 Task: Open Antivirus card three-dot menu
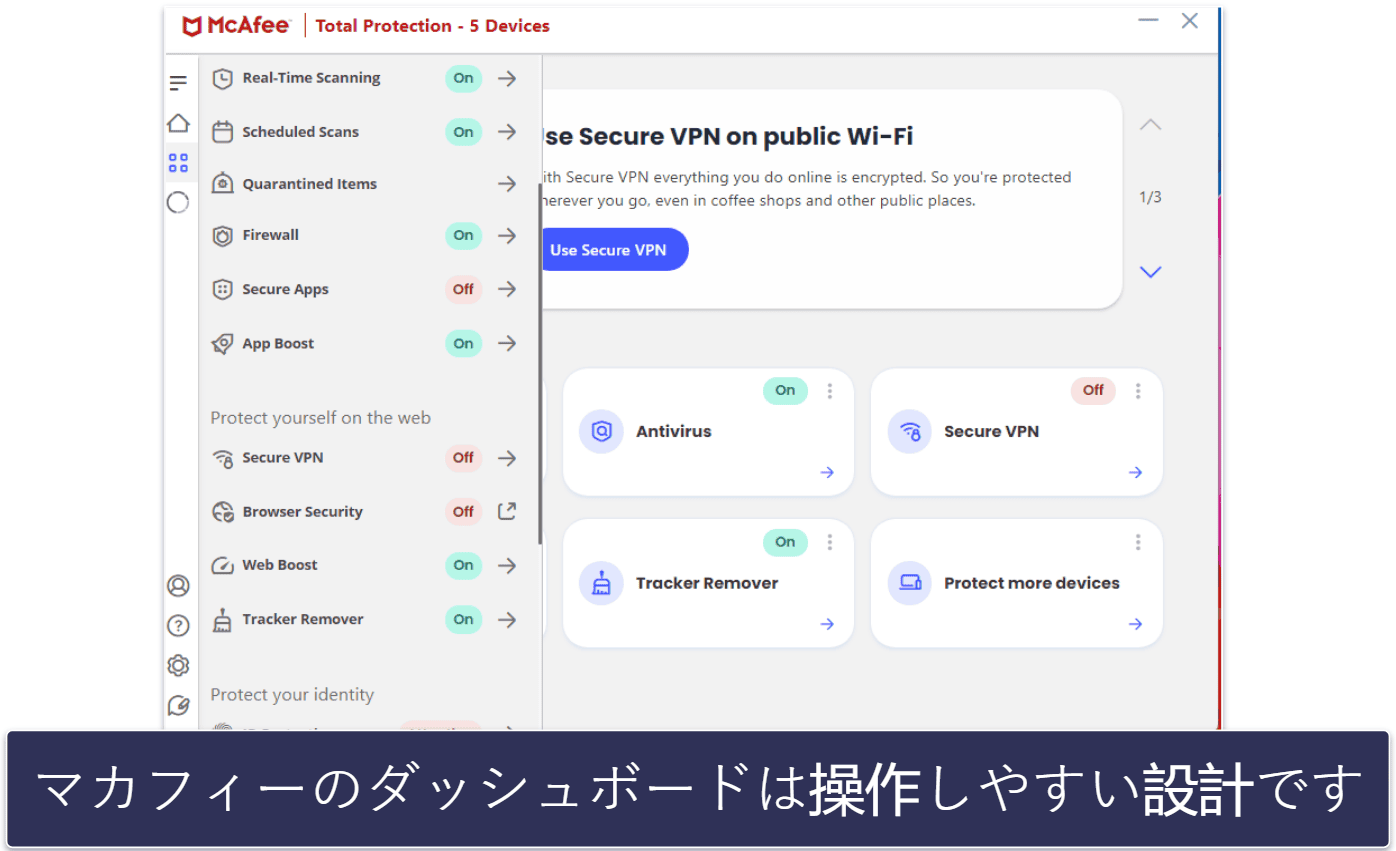(x=829, y=391)
